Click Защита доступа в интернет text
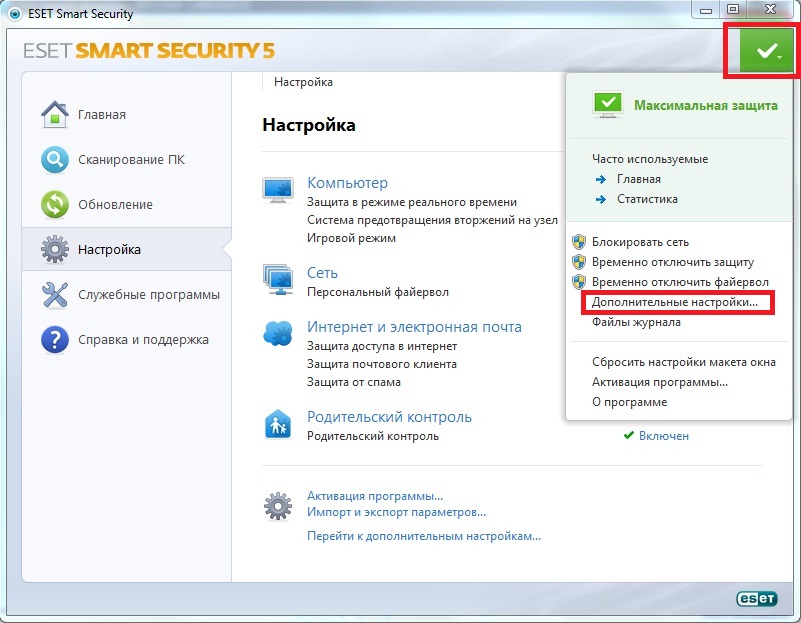 point(382,346)
